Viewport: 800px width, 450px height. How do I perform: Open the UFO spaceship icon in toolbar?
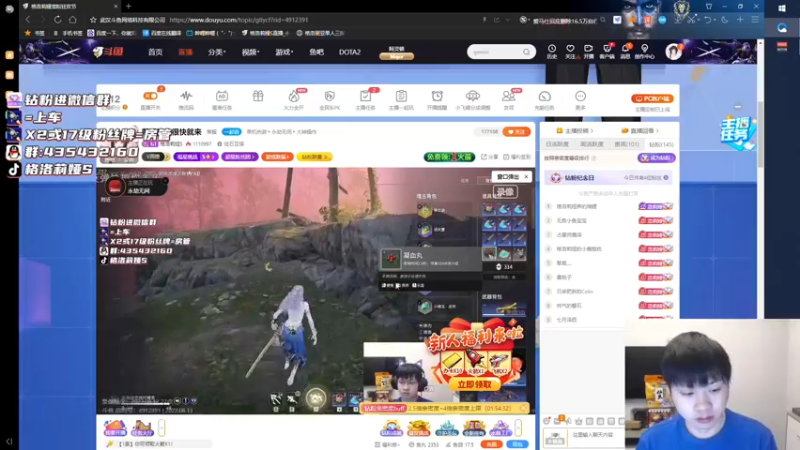pyautogui.click(x=472, y=96)
